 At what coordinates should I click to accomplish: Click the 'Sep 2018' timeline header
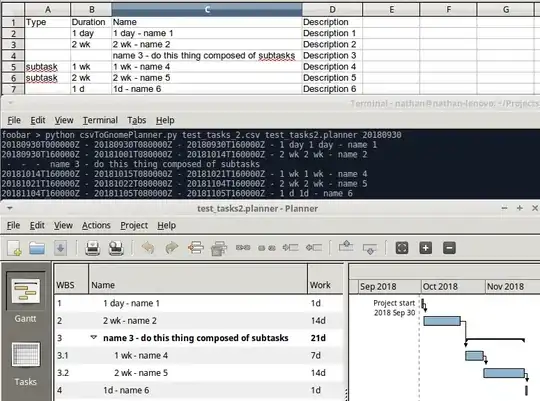click(389, 287)
